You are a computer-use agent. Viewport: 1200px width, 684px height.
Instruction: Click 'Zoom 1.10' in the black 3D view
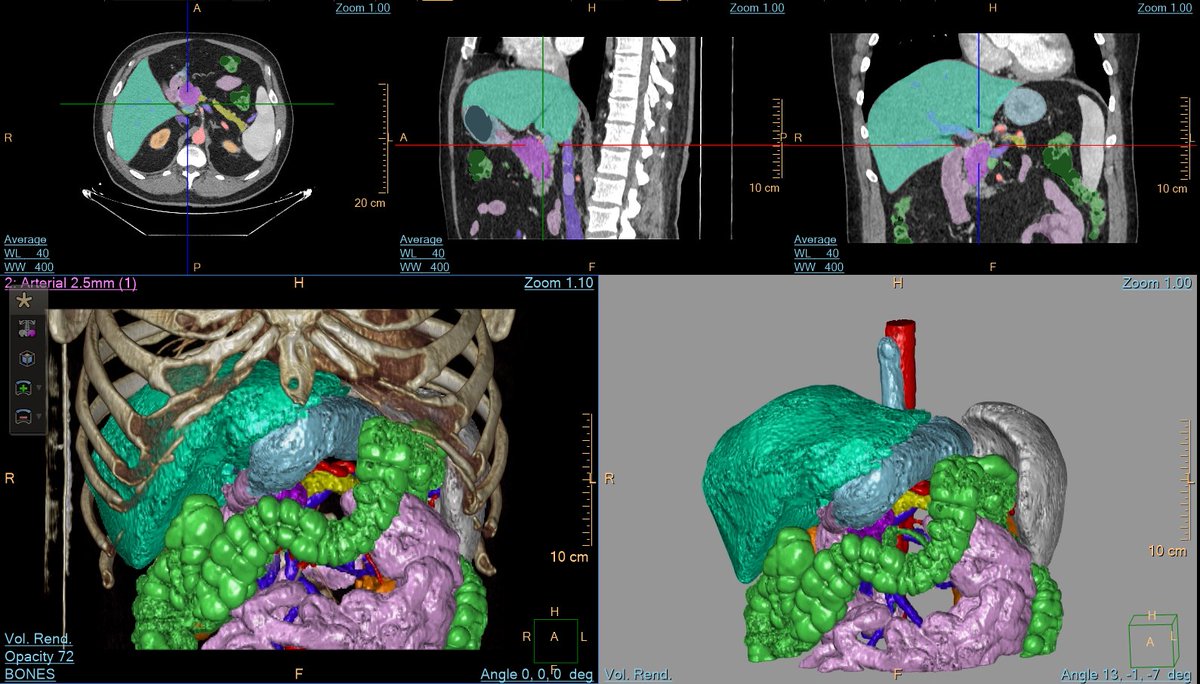coord(559,283)
